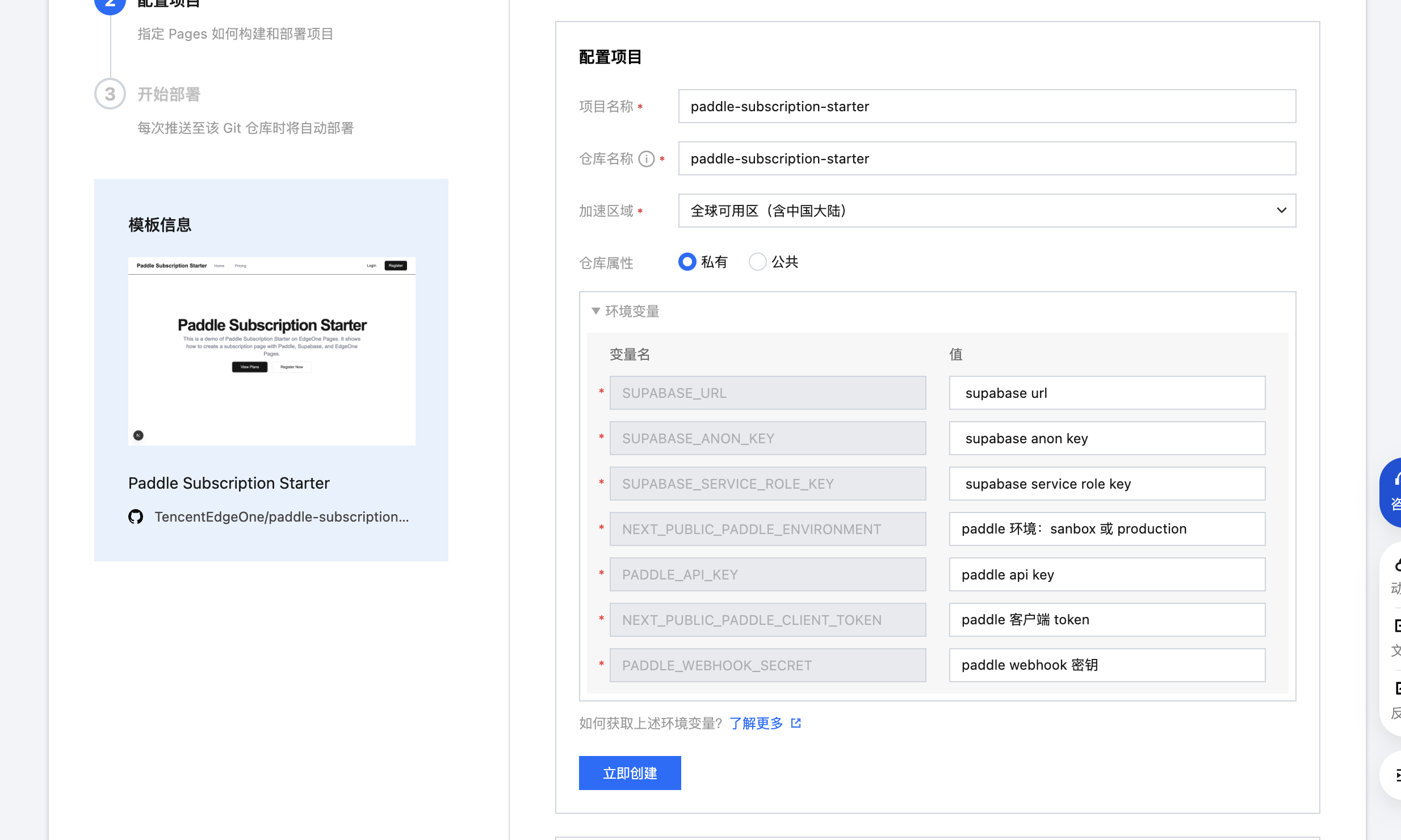Click the 配置项目 step heading
Screen dimensions: 1401x840
[x=169, y=3]
